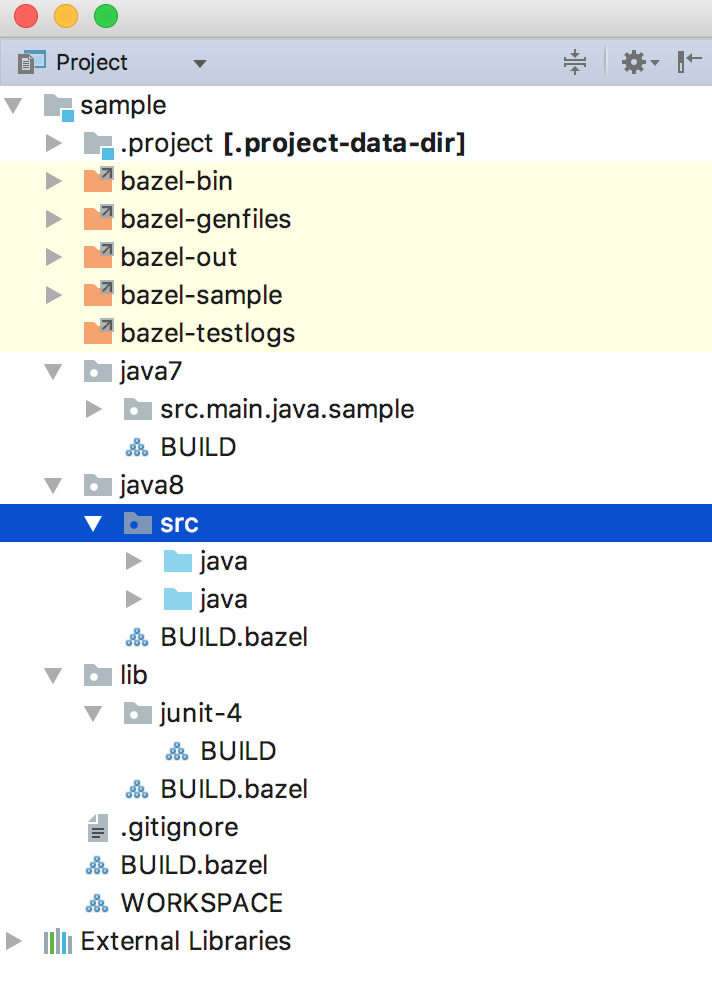Open the BUILD file icon under java7
Screen dimensions: 712x986
138,446
